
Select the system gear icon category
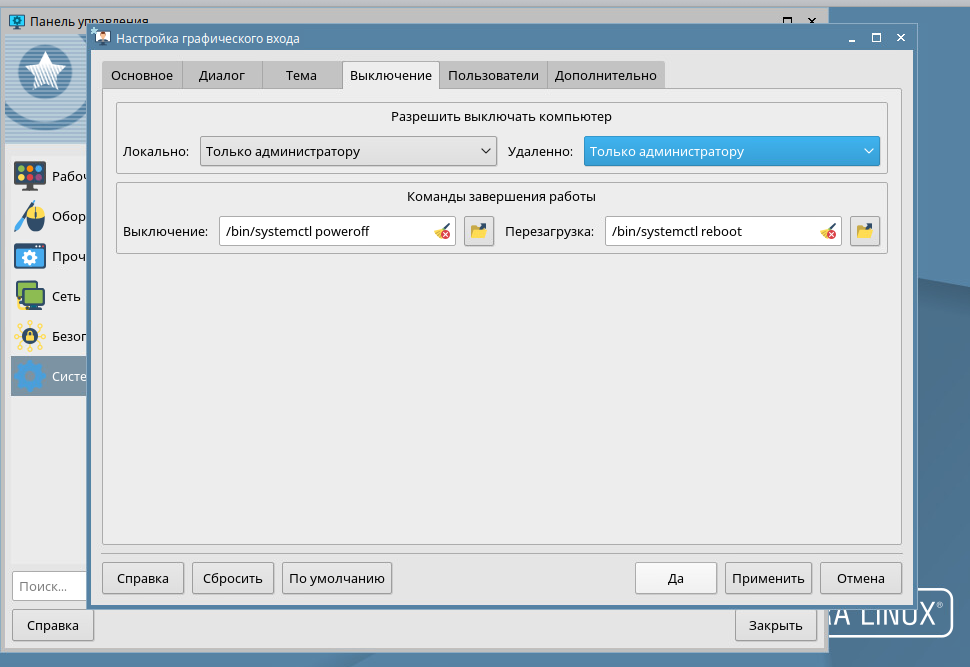click(x=30, y=377)
